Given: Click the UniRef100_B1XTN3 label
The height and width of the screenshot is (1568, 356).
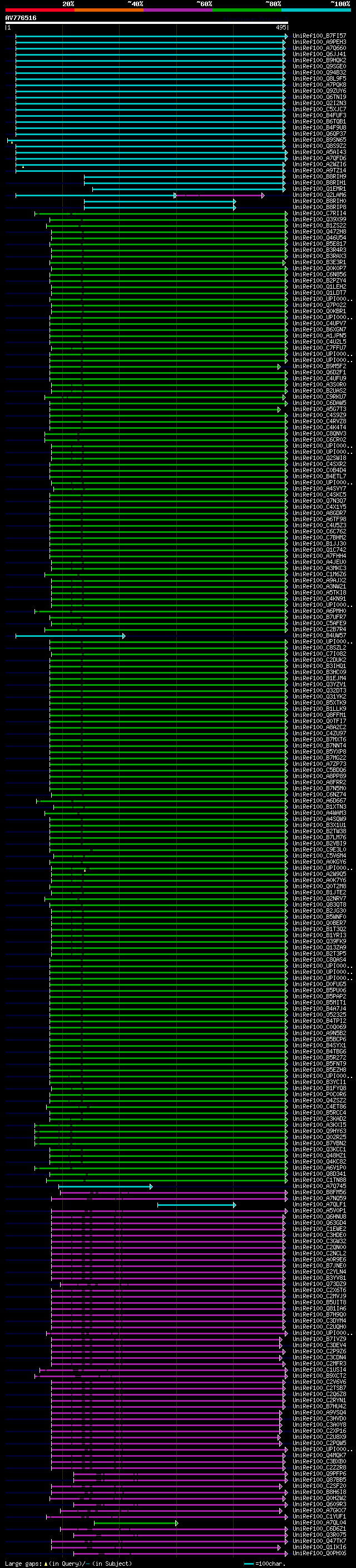Looking at the screenshot, I should point(319,807).
